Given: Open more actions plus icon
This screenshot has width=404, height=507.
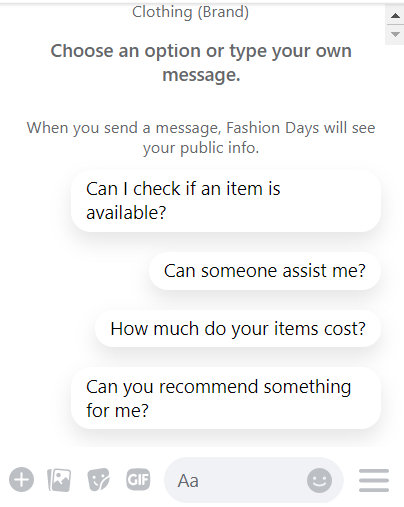Looking at the screenshot, I should [21, 480].
